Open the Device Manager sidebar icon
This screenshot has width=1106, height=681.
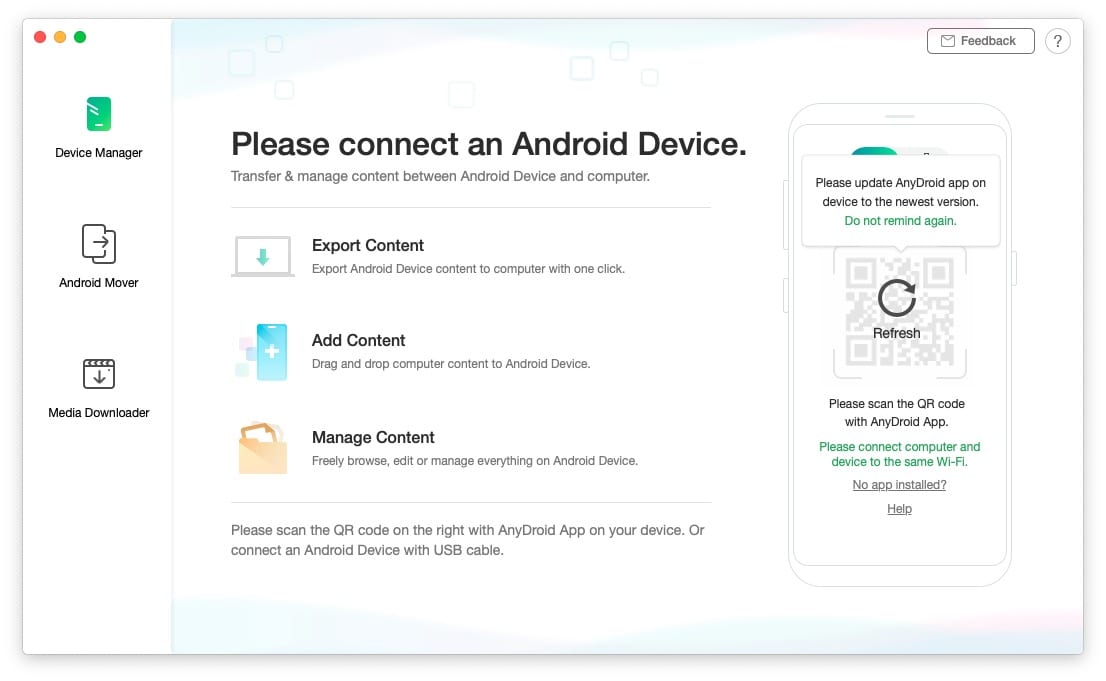(x=99, y=114)
